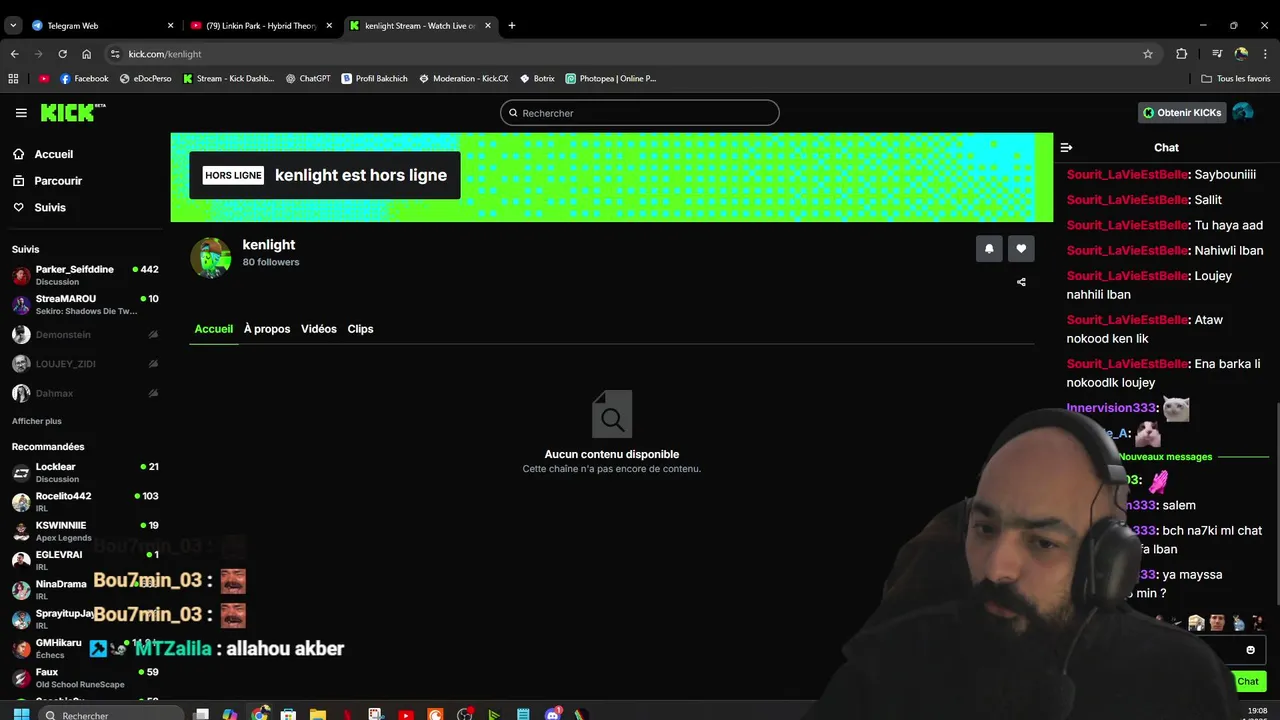This screenshot has height=720, width=1280.
Task: Open recommended channel EGLEVRAI
Action: coord(85,560)
